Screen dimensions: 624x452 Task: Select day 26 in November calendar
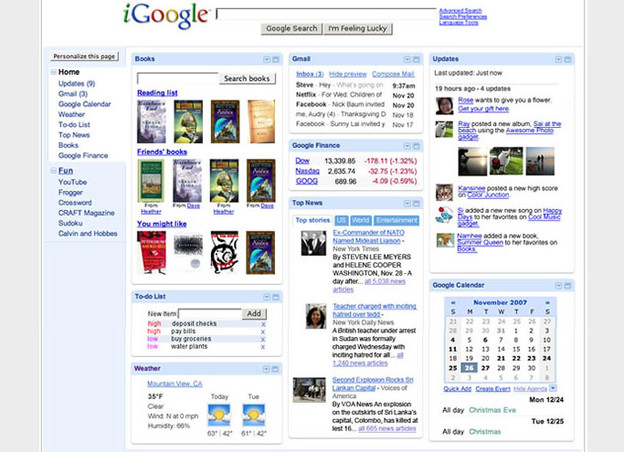[x=469, y=368]
